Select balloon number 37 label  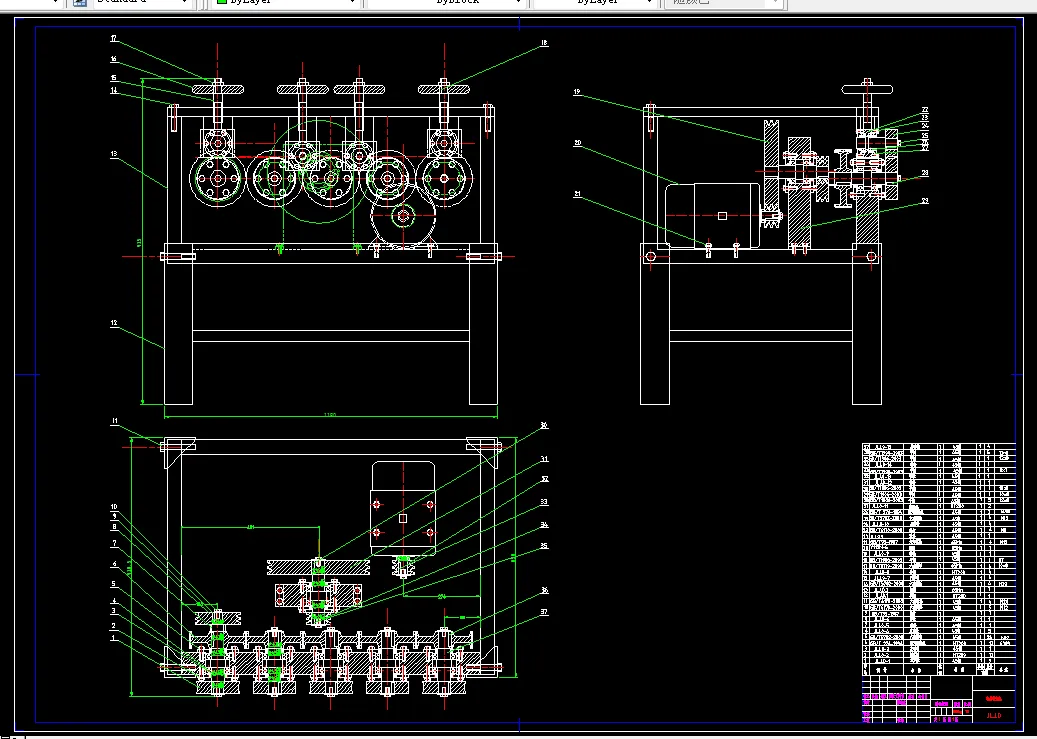point(544,611)
